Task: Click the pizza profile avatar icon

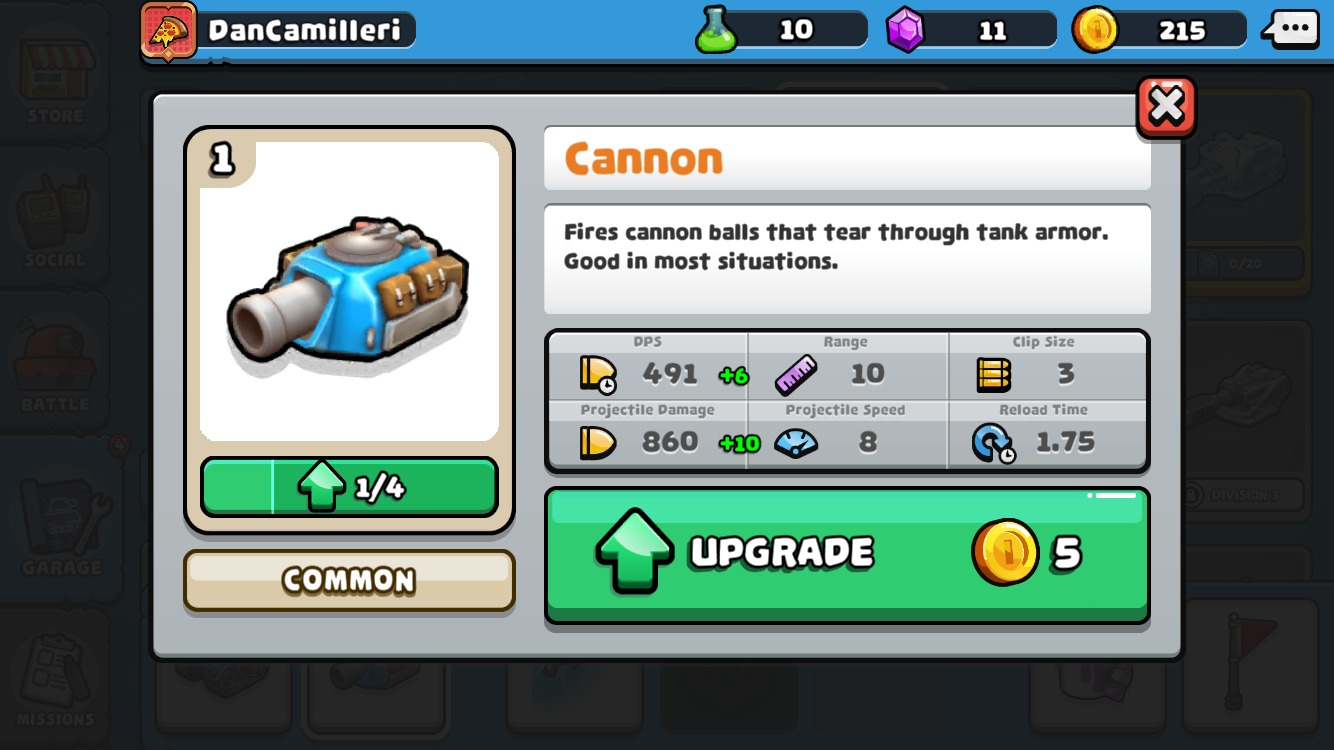Action: click(169, 30)
